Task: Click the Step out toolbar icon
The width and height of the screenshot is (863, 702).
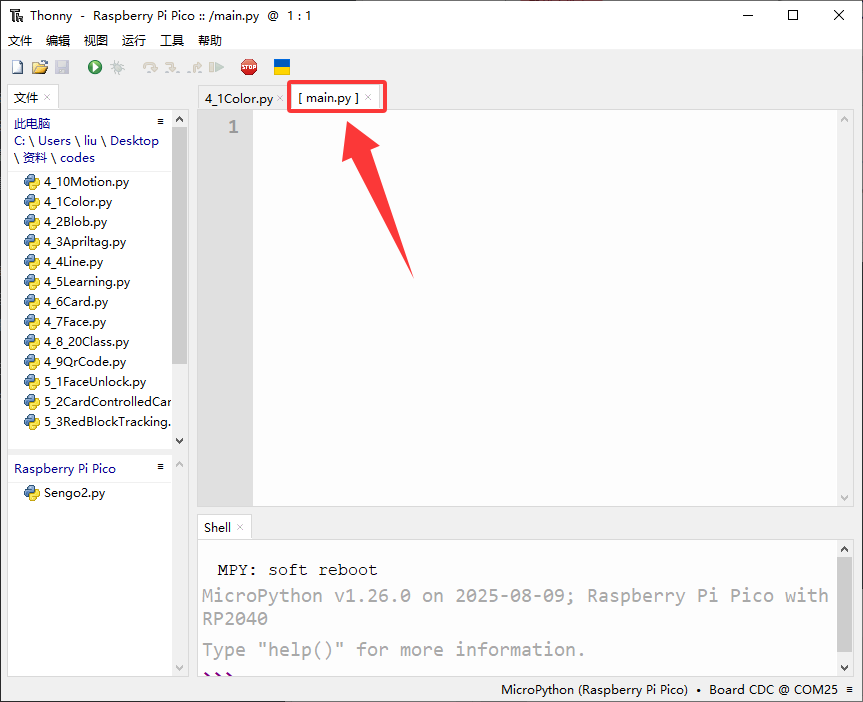Action: (x=194, y=67)
